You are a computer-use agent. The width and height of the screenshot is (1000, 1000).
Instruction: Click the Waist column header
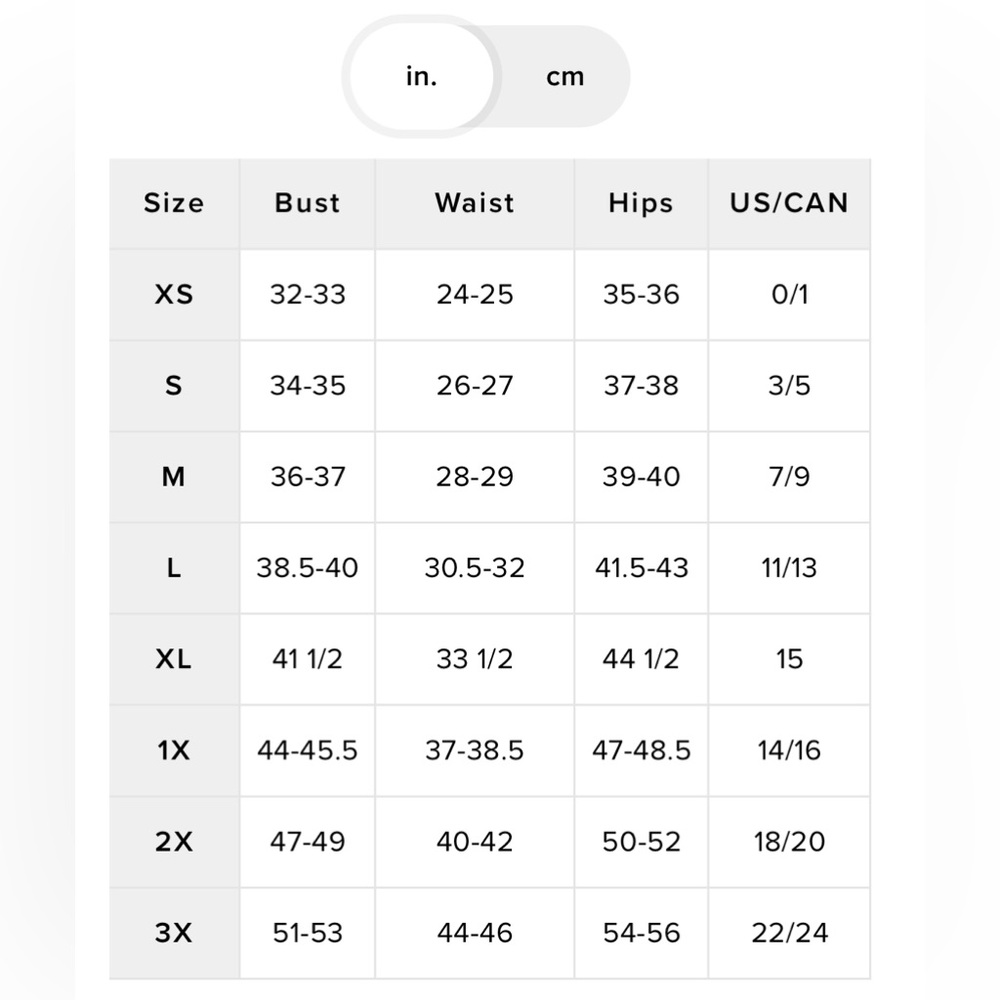474,203
